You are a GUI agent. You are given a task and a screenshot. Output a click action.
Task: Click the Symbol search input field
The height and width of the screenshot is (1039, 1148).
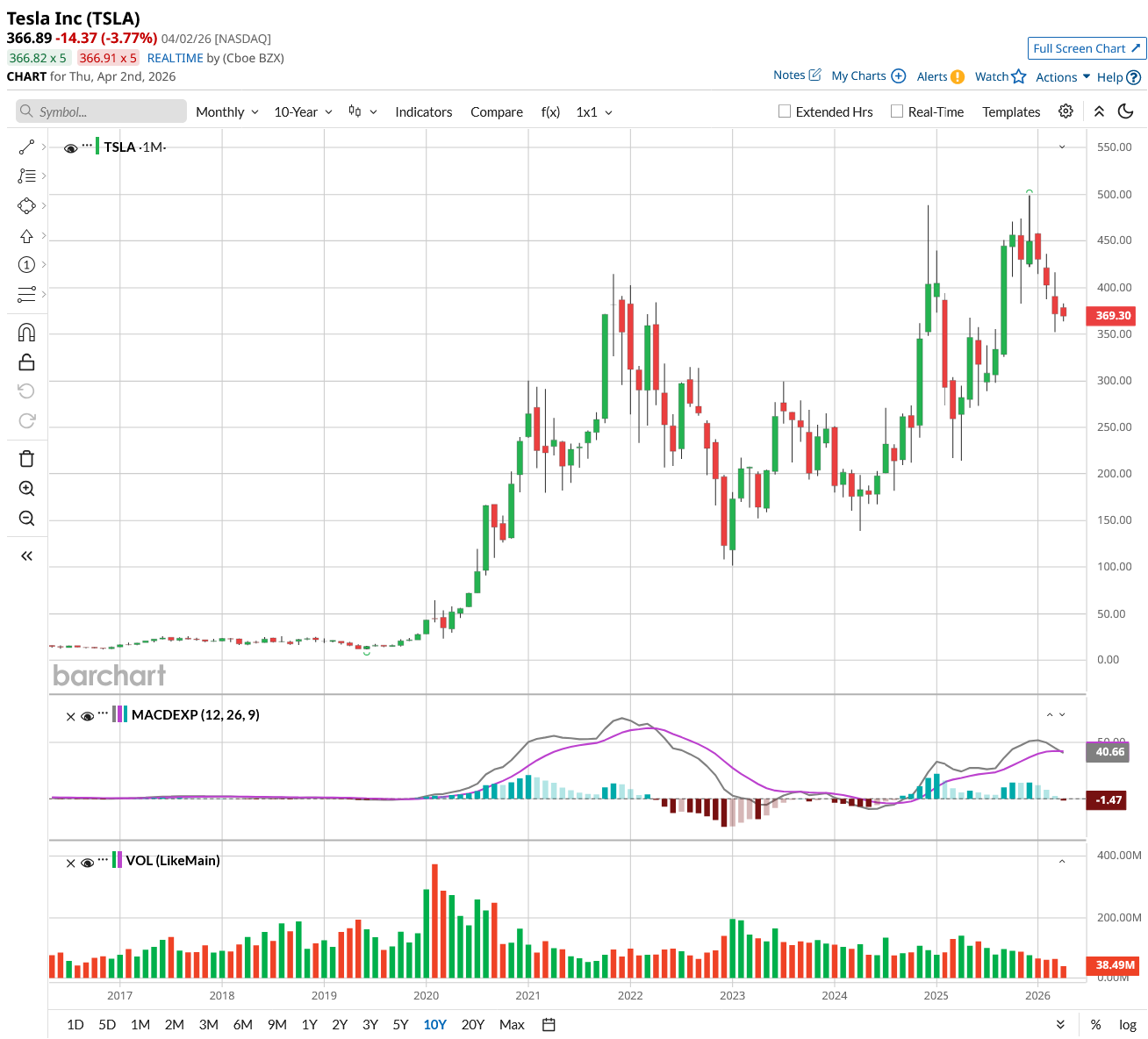tap(101, 111)
